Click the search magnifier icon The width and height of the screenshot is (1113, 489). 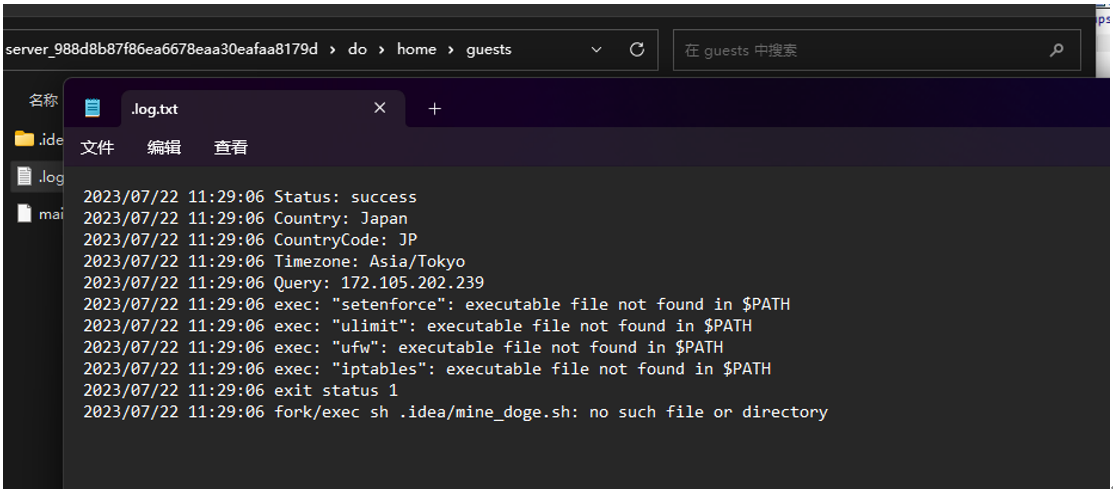tap(1056, 50)
